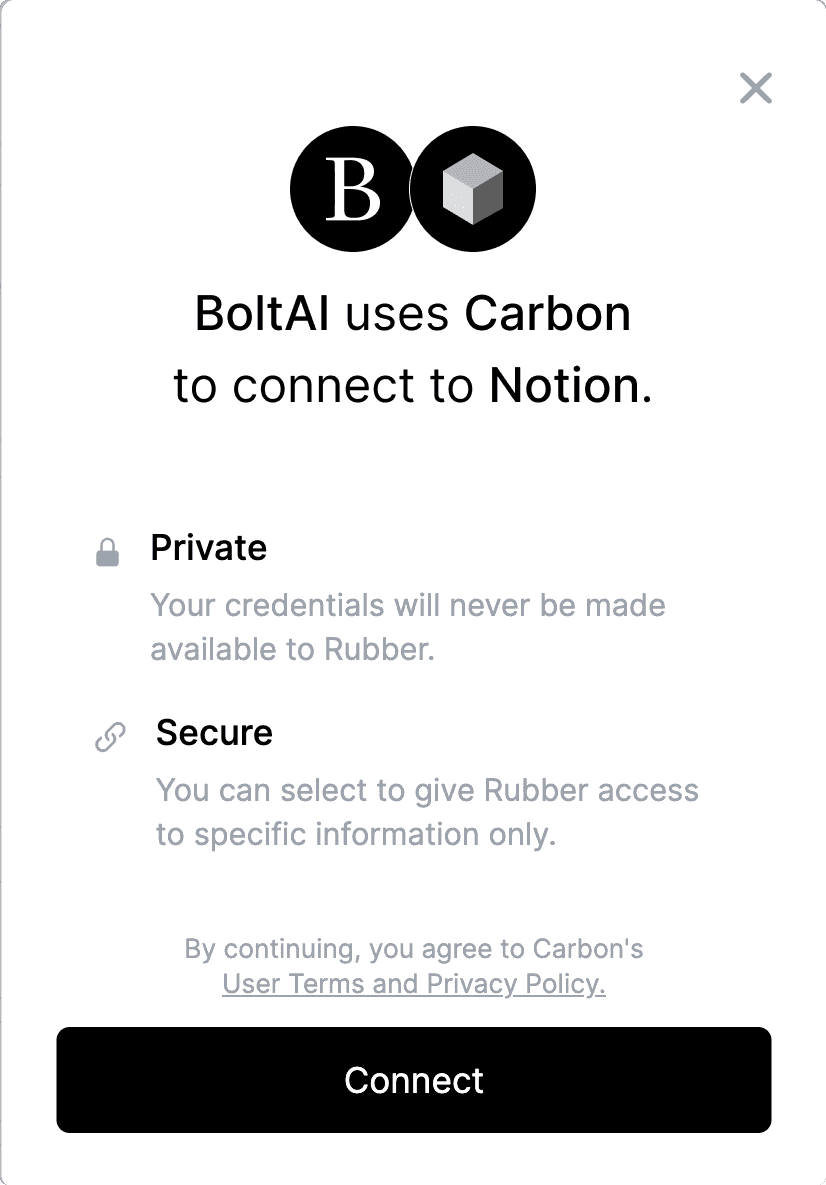The height and width of the screenshot is (1185, 826).
Task: Click the word "uses" in the headline
Action: point(397,314)
